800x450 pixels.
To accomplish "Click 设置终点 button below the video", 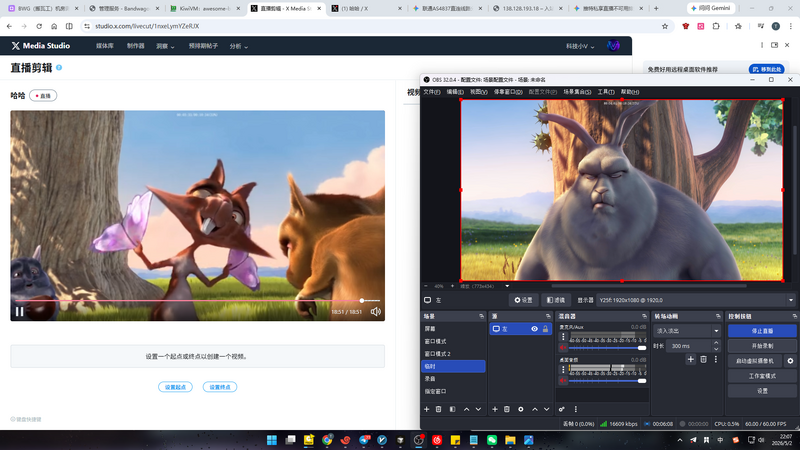I will (x=220, y=387).
